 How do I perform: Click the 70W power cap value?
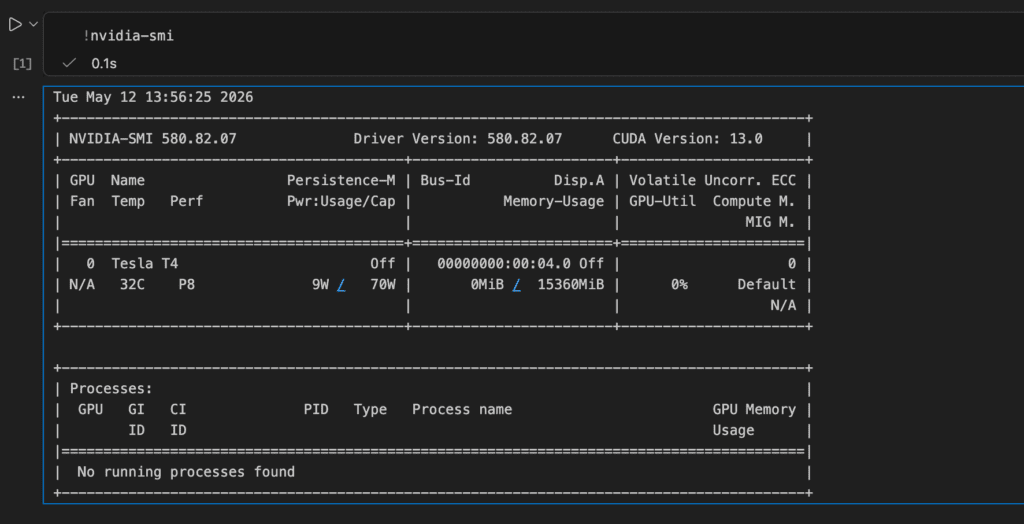(383, 285)
